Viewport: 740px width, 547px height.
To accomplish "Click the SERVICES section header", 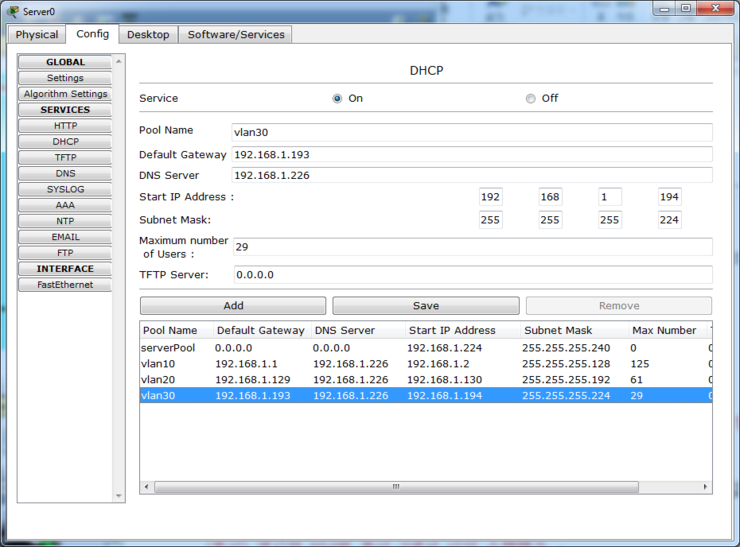I will tap(65, 109).
